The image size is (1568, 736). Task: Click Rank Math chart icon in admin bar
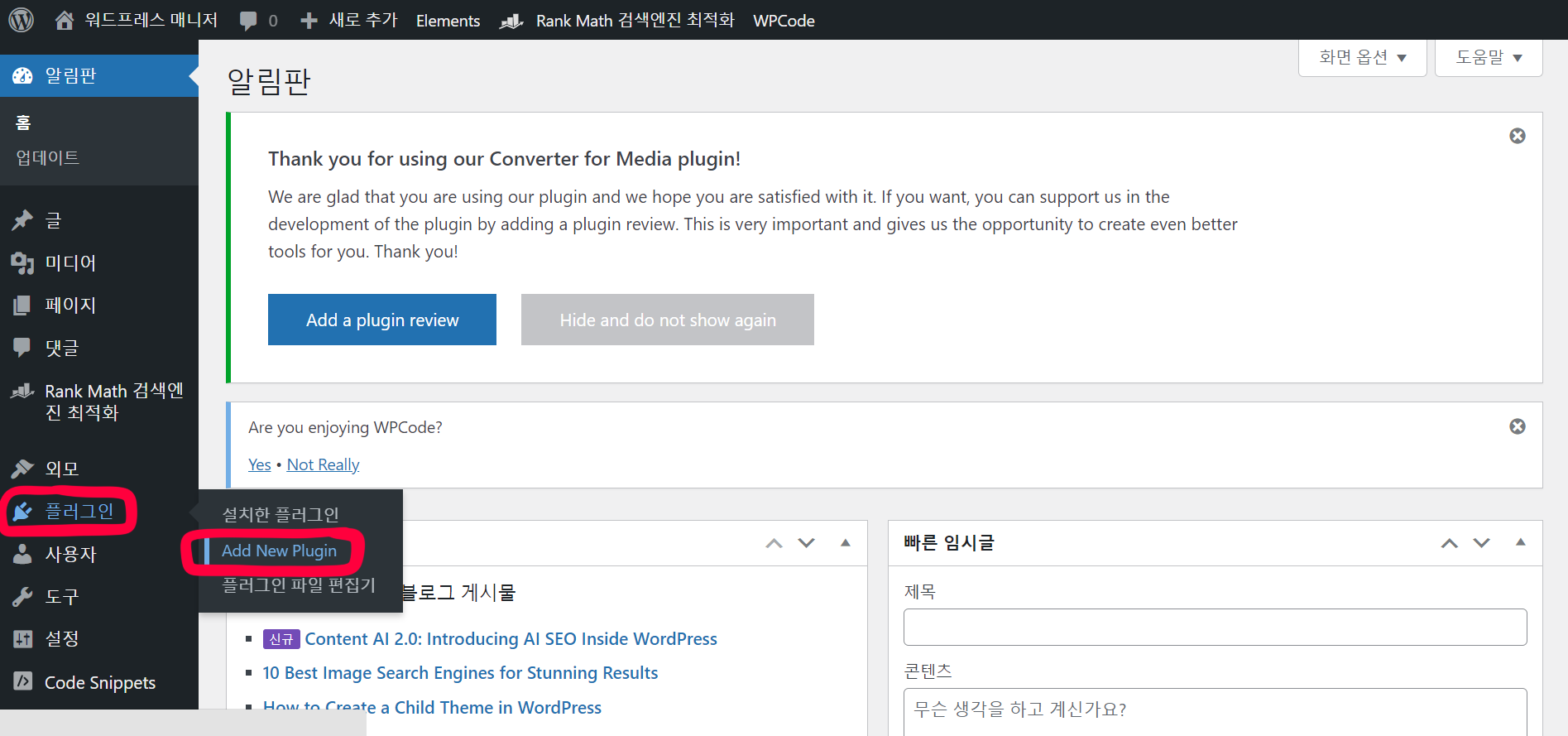coord(511,21)
